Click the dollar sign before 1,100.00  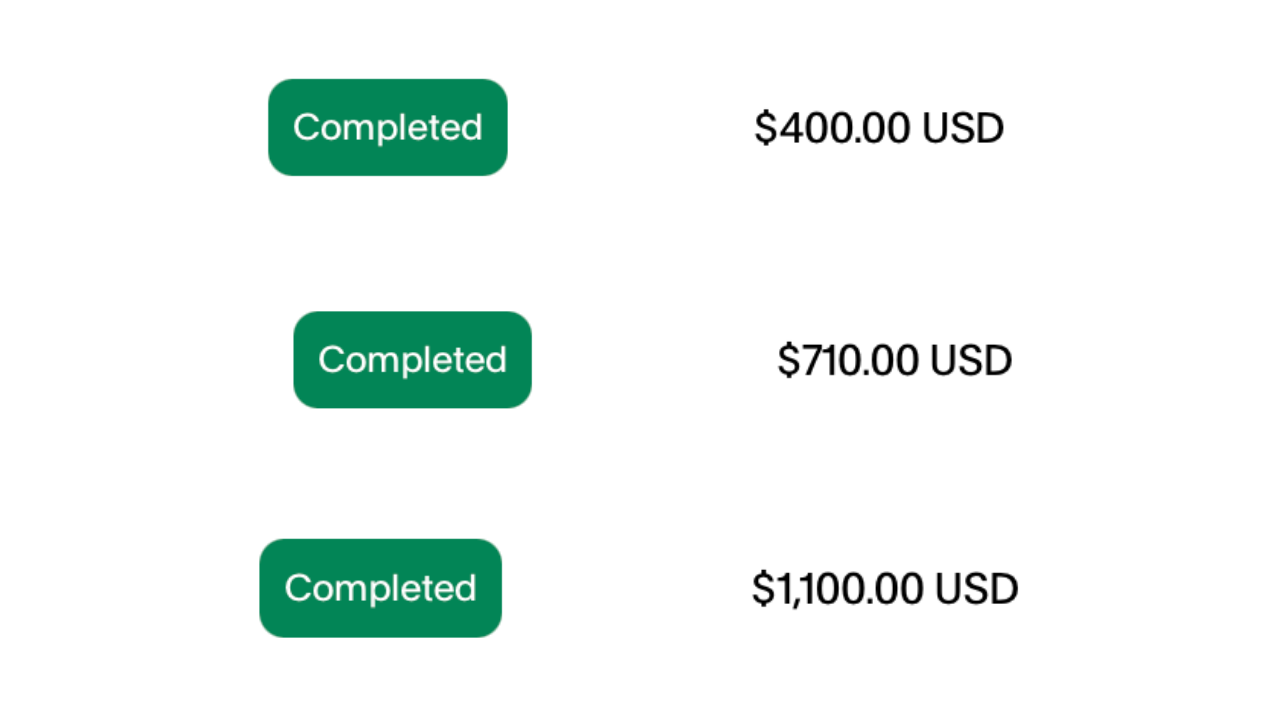pos(763,589)
